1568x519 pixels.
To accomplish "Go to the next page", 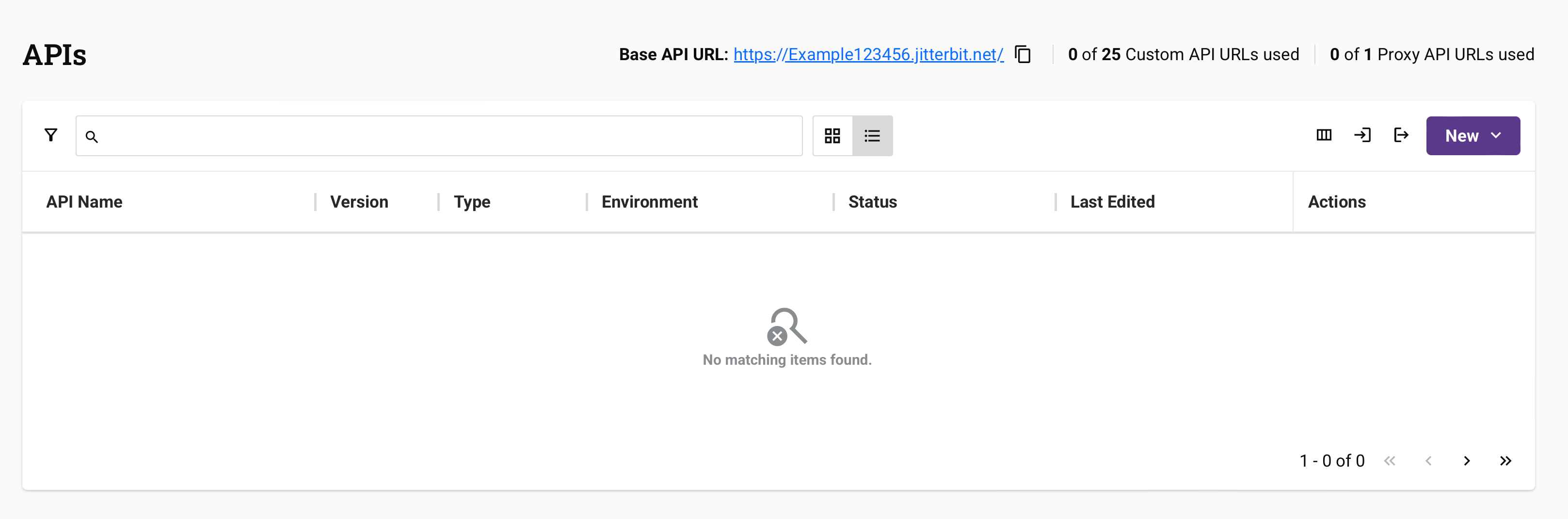I will click(1467, 461).
